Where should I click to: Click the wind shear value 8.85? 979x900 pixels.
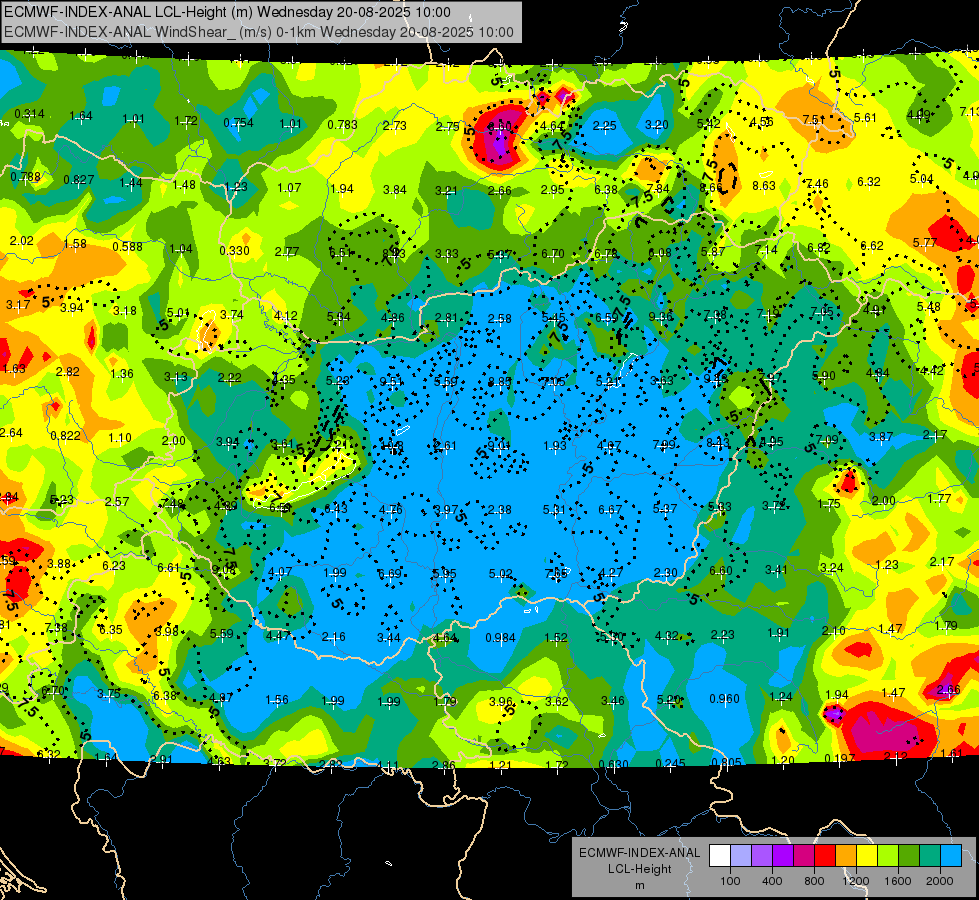pos(499,382)
